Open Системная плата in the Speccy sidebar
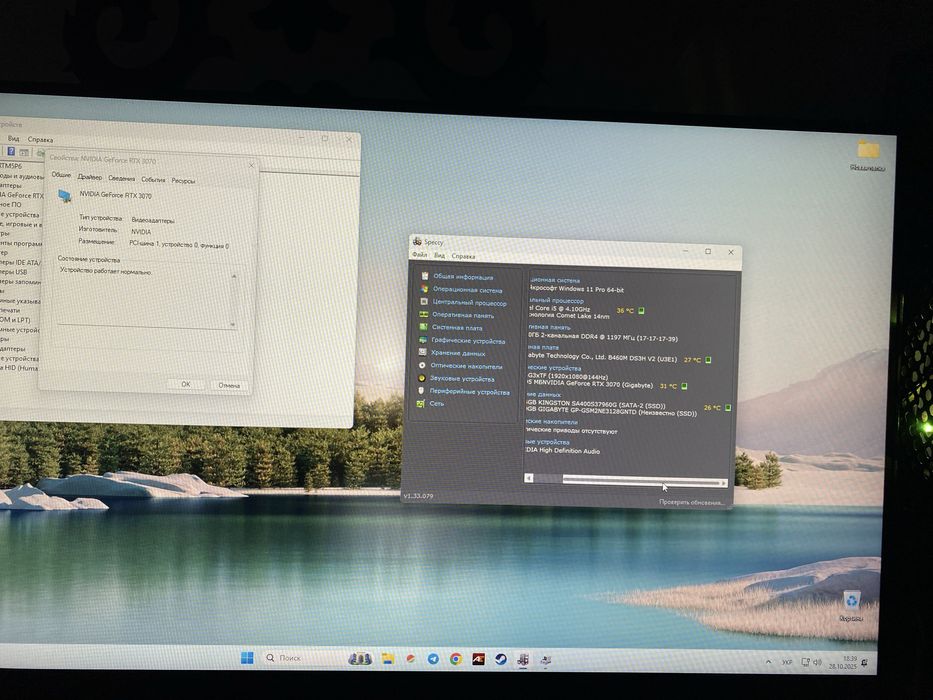Image resolution: width=933 pixels, height=700 pixels. point(457,327)
